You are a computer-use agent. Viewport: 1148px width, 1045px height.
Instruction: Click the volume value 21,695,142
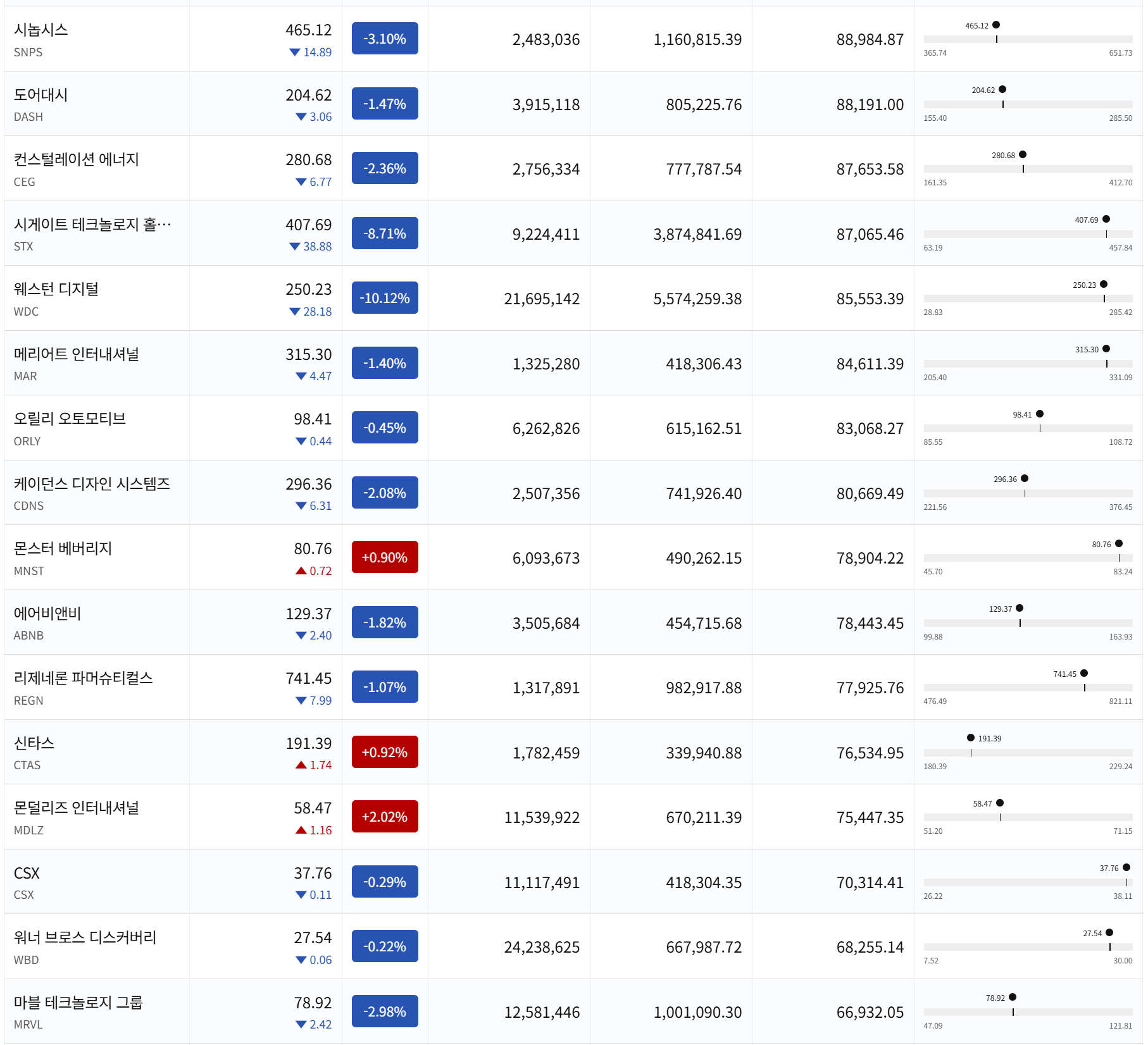click(542, 299)
